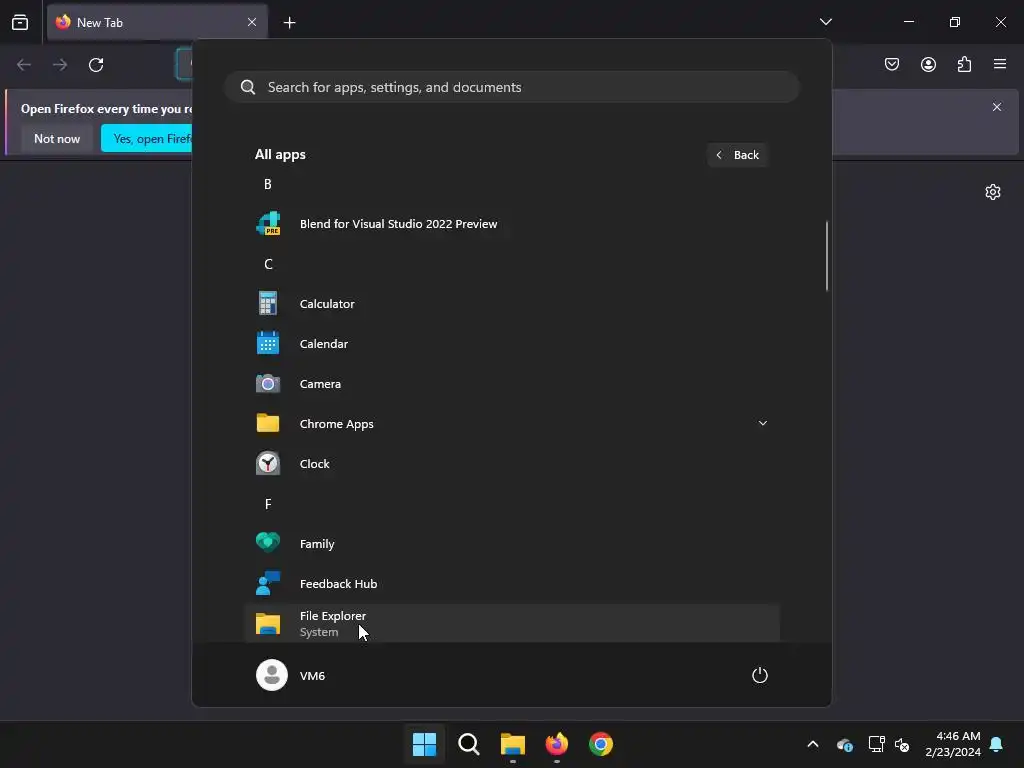Open the Firefox account icon
This screenshot has height=768, width=1024.
point(928,64)
